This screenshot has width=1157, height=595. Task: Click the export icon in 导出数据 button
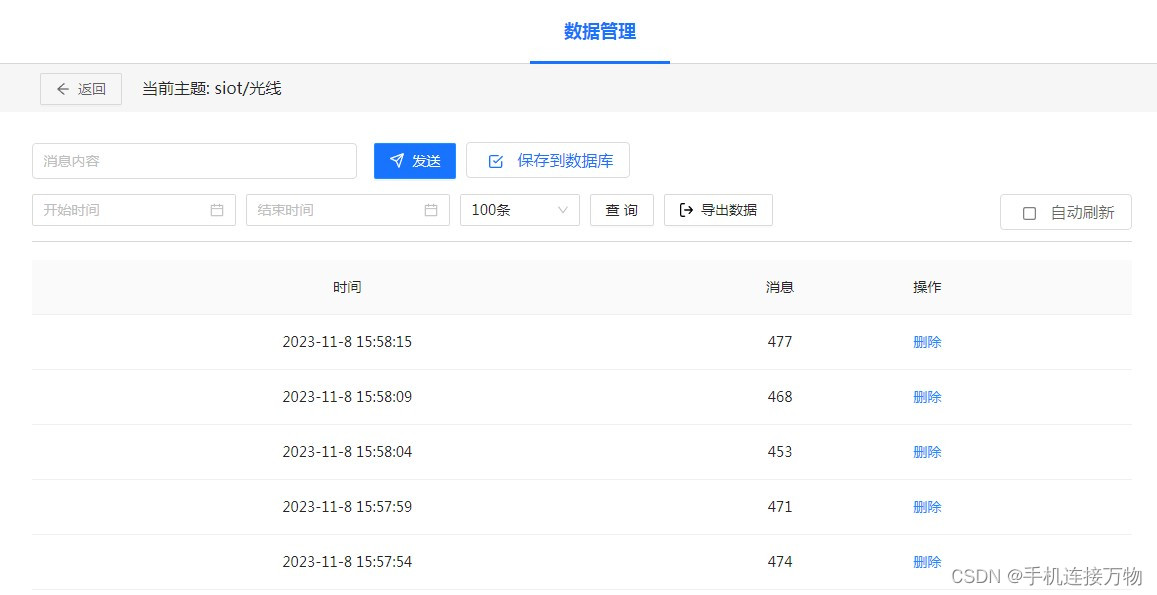pyautogui.click(x=686, y=210)
